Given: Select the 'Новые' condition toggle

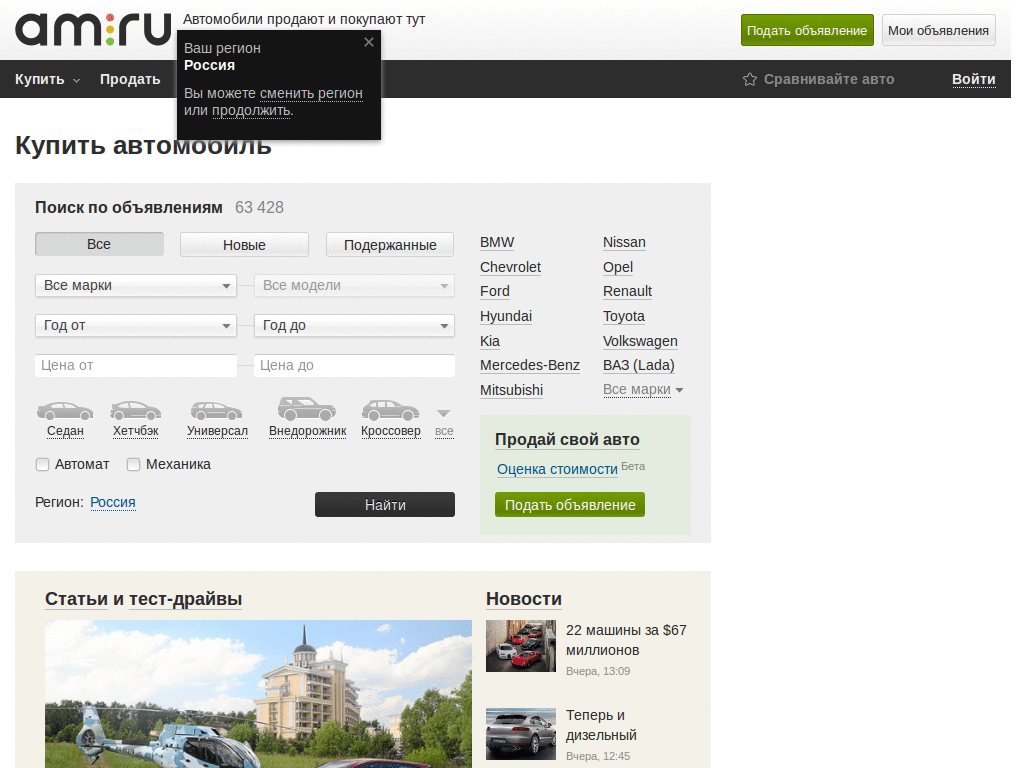Looking at the screenshot, I should [x=244, y=244].
